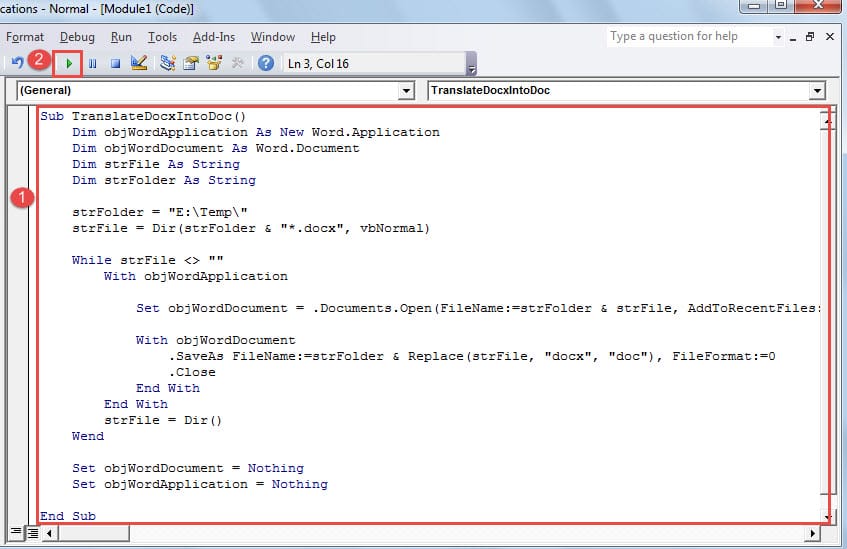Click the 'Type a question for help' box
The height and width of the screenshot is (549, 847).
[x=689, y=37]
